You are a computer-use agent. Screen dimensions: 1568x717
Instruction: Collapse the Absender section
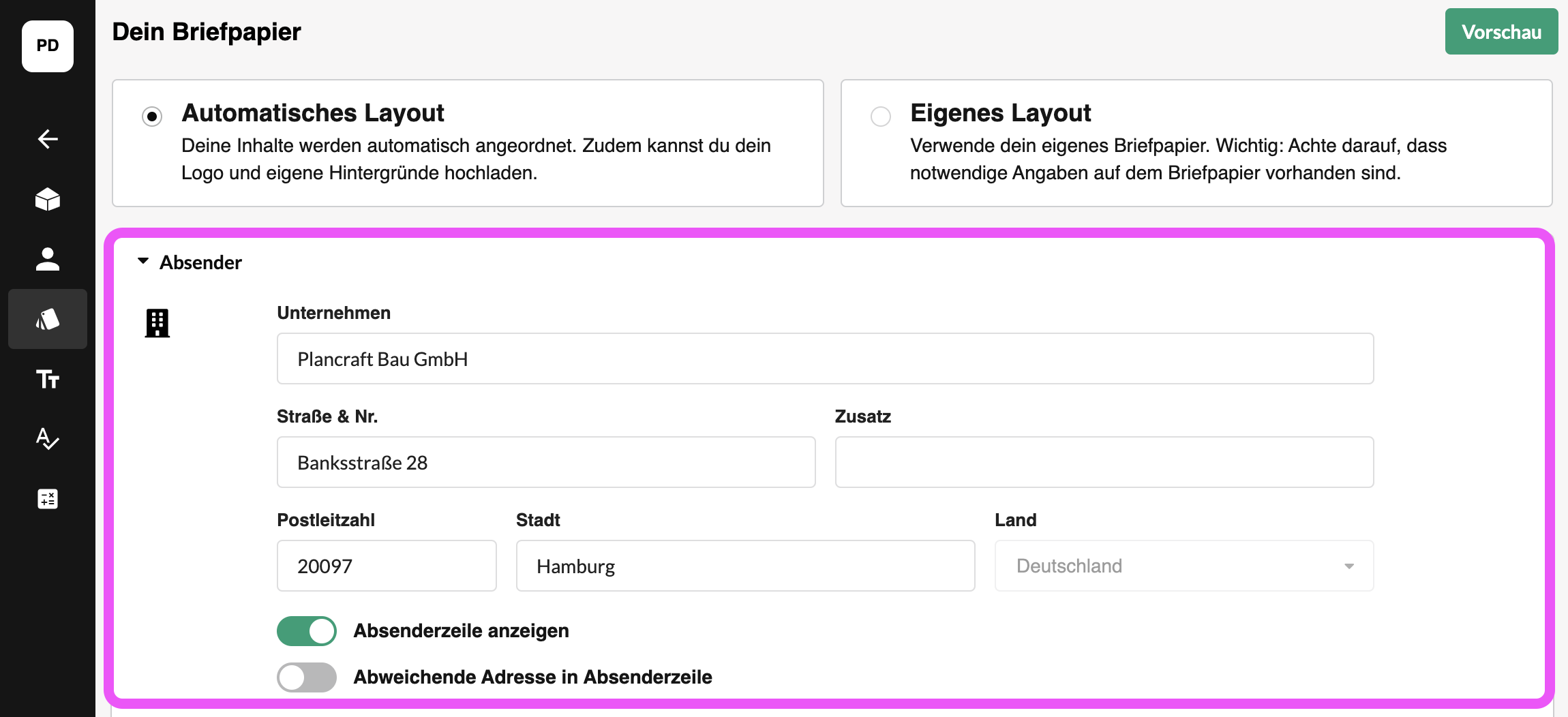[143, 262]
